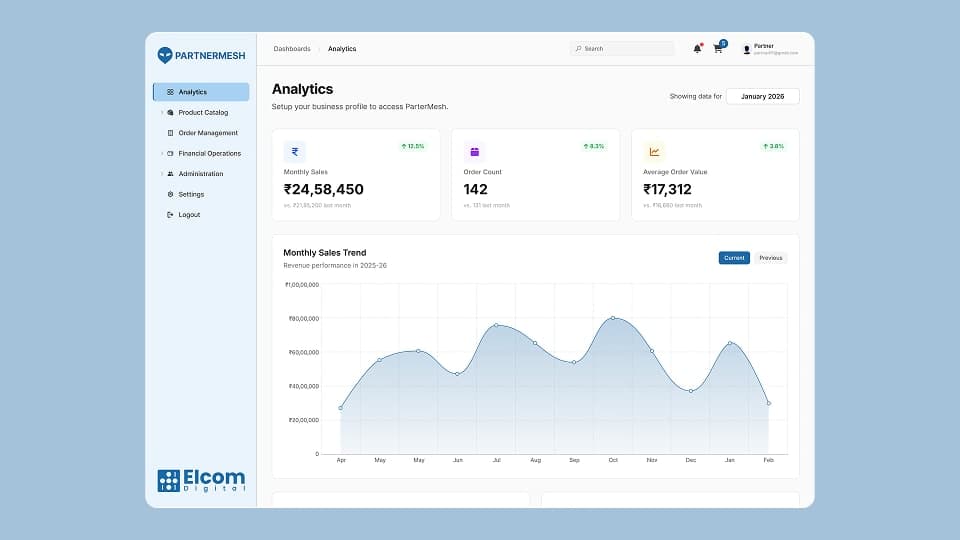This screenshot has width=960, height=540.
Task: Click the purple Order Count calendar icon
Action: 475,152
